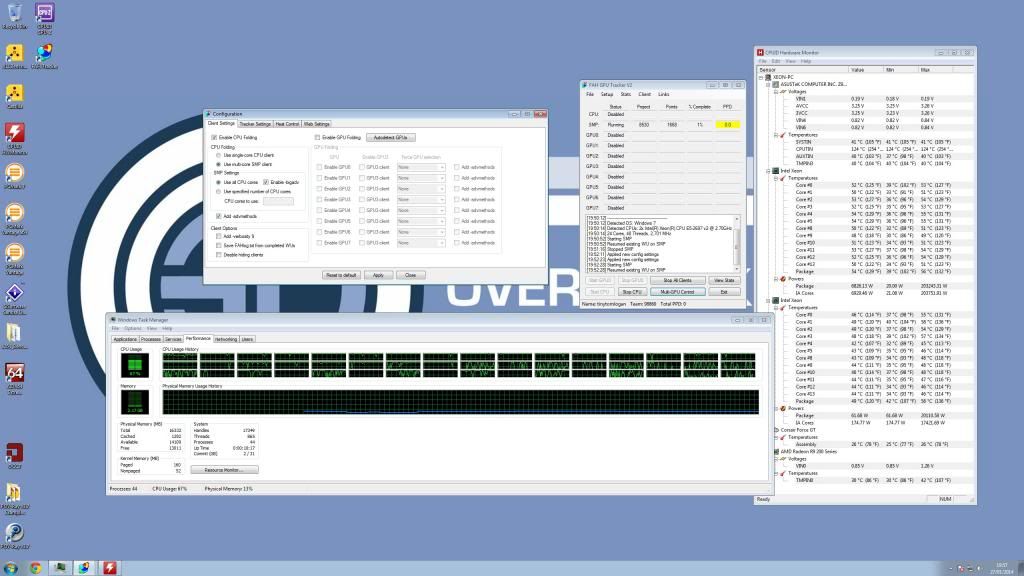Switch to the Task Manager taskbar icon

tap(59, 568)
